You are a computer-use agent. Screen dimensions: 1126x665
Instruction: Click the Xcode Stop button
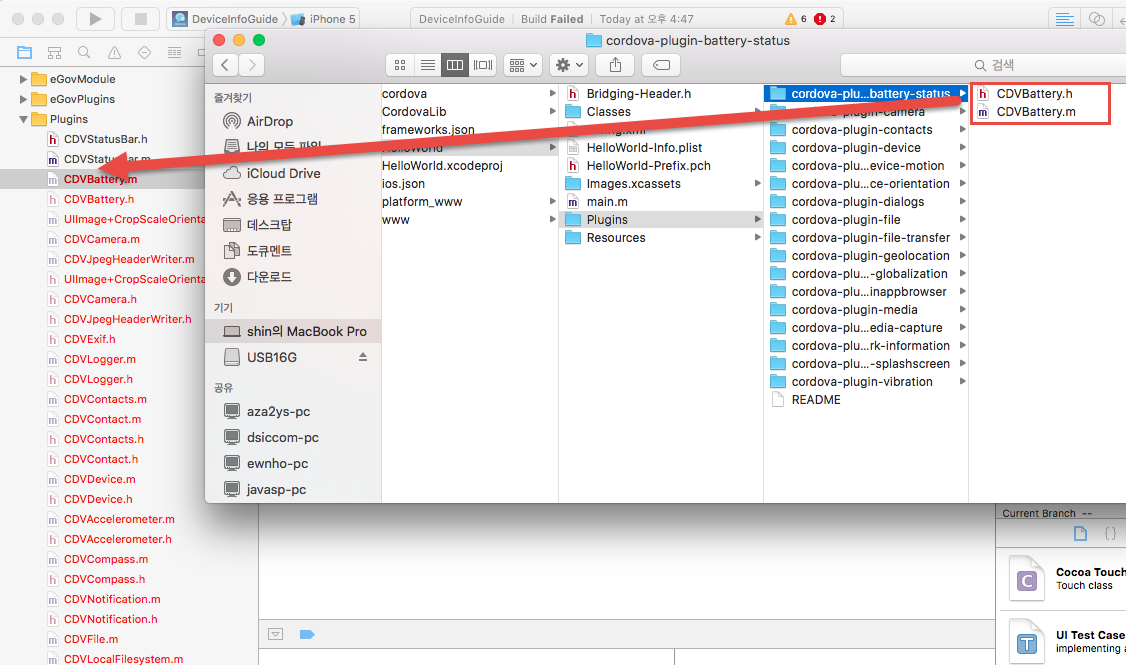point(140,19)
